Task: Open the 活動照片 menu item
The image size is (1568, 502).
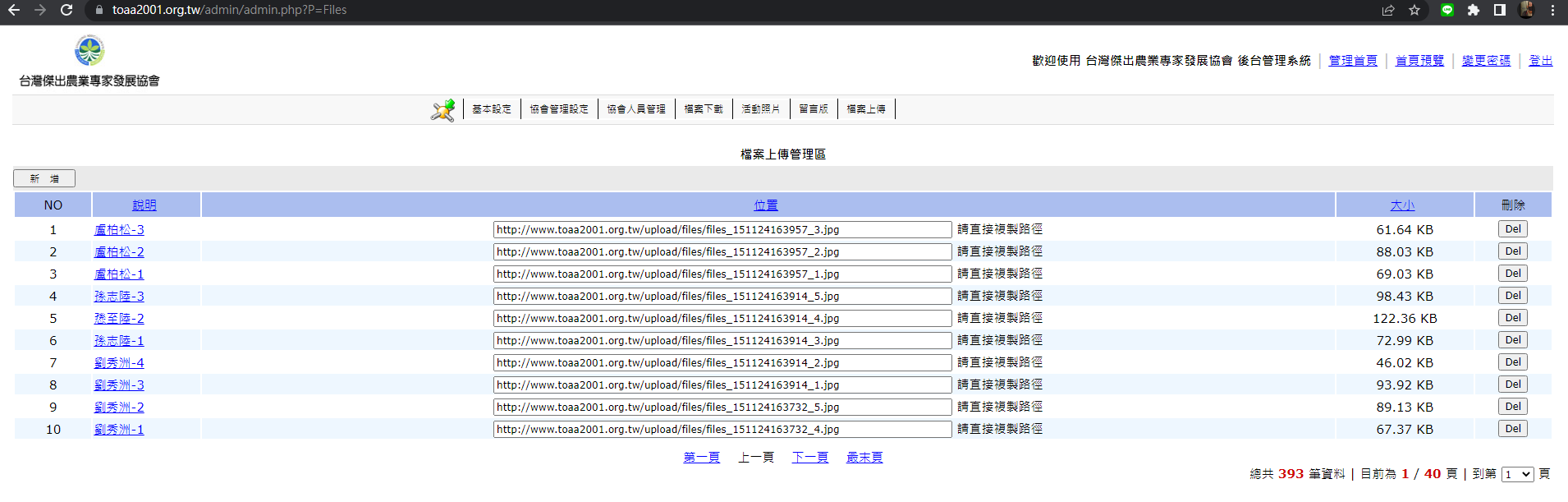Action: point(761,109)
